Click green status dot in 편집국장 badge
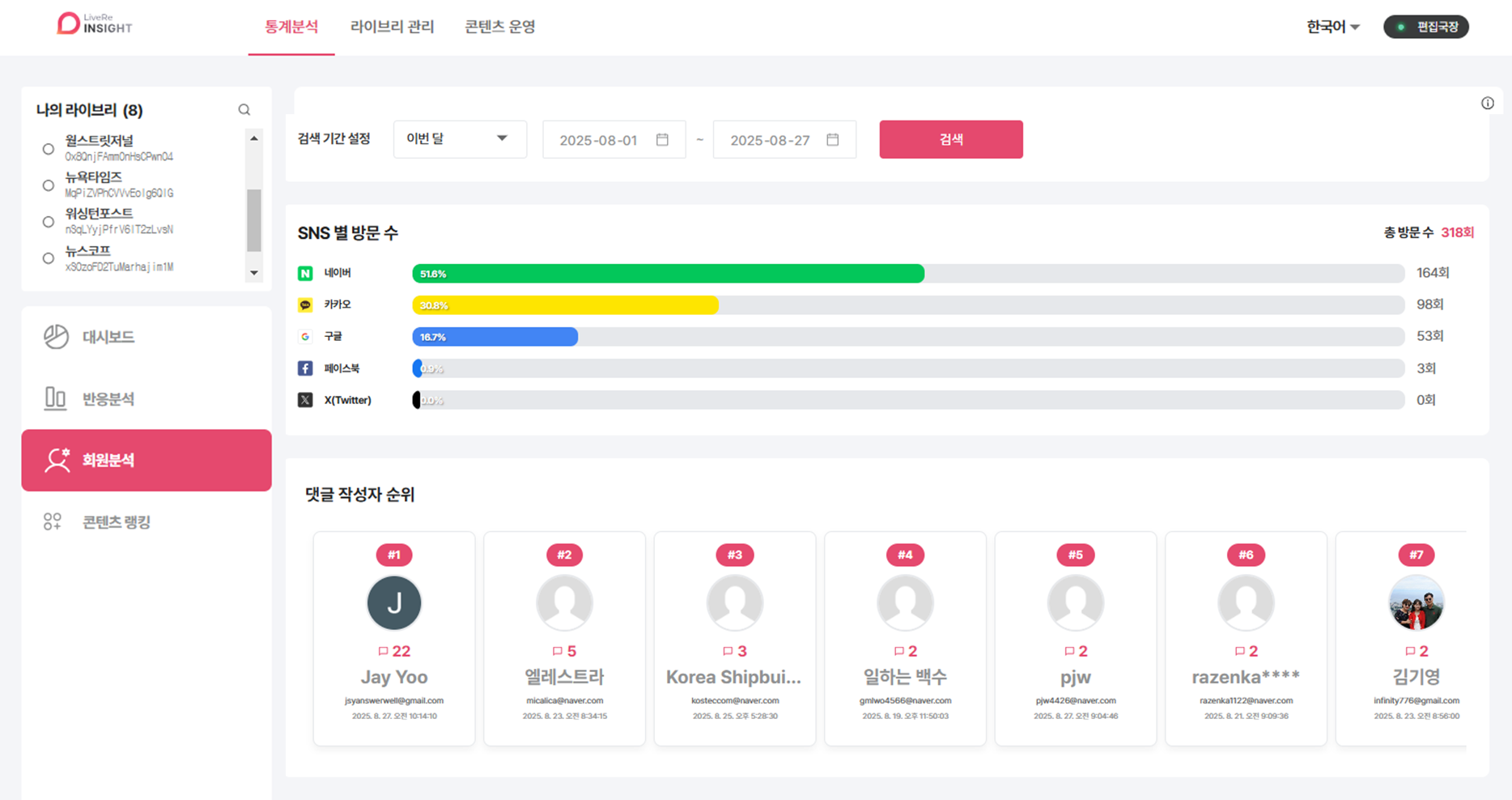The image size is (1512, 800). click(x=1401, y=27)
